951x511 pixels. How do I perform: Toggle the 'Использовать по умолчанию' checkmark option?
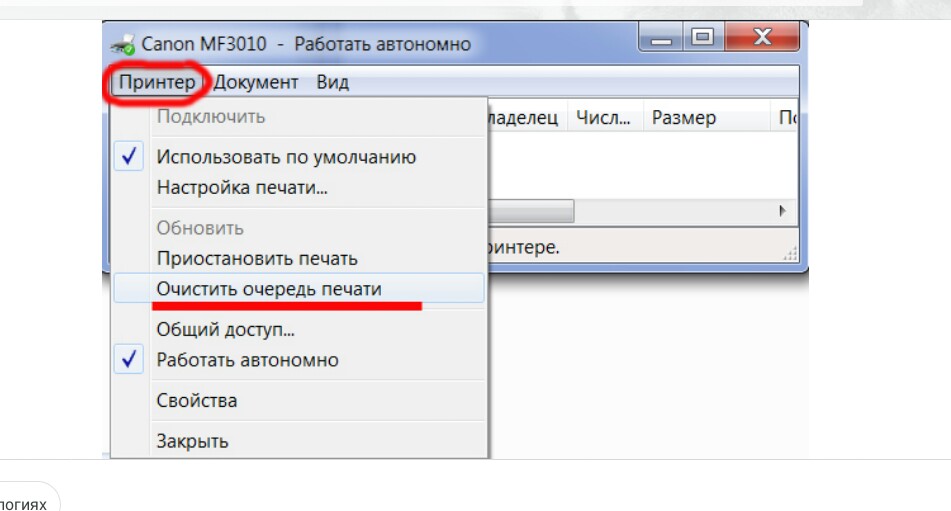pos(286,157)
